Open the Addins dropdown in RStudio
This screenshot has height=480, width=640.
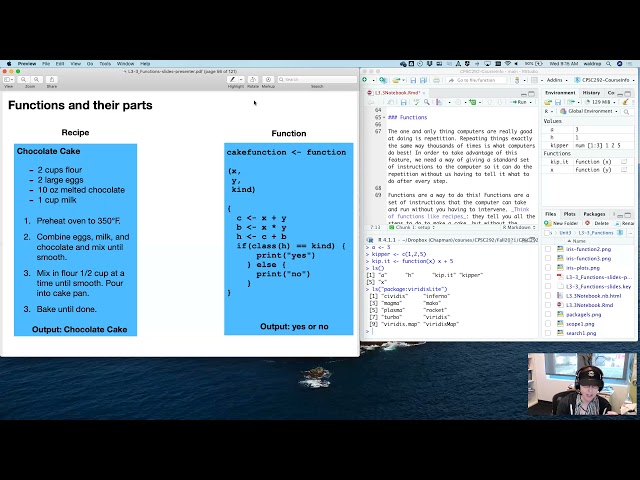(x=557, y=80)
